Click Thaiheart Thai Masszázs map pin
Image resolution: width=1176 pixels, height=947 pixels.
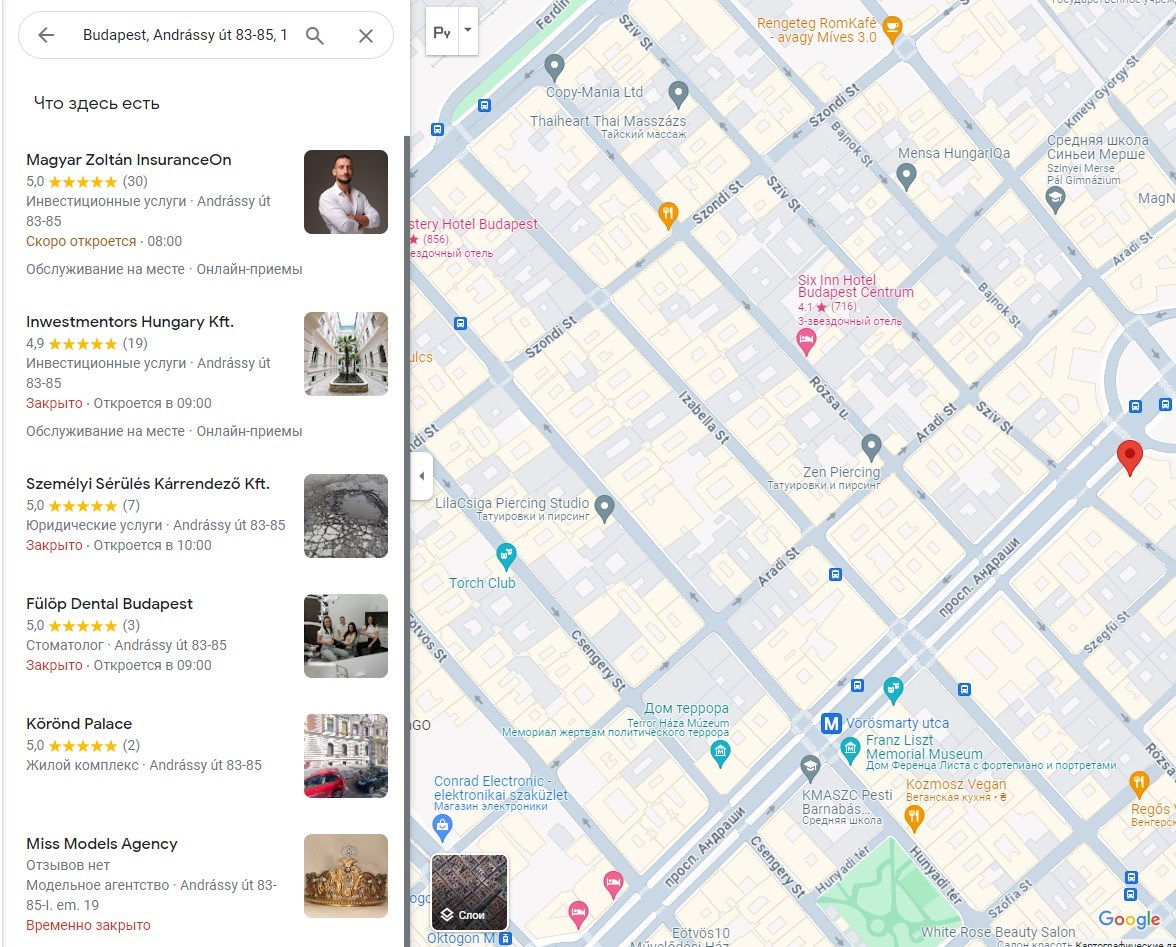pos(678,94)
